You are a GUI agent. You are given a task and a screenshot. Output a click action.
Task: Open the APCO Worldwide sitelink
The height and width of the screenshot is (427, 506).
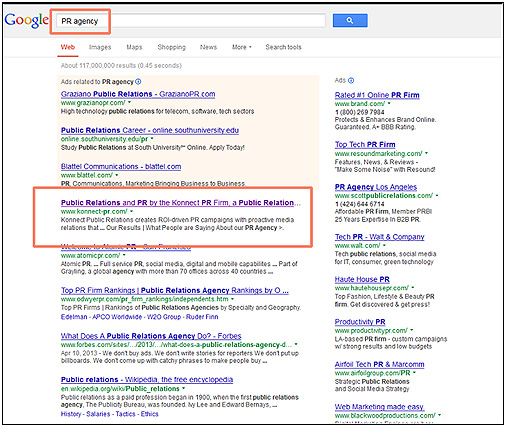click(117, 317)
